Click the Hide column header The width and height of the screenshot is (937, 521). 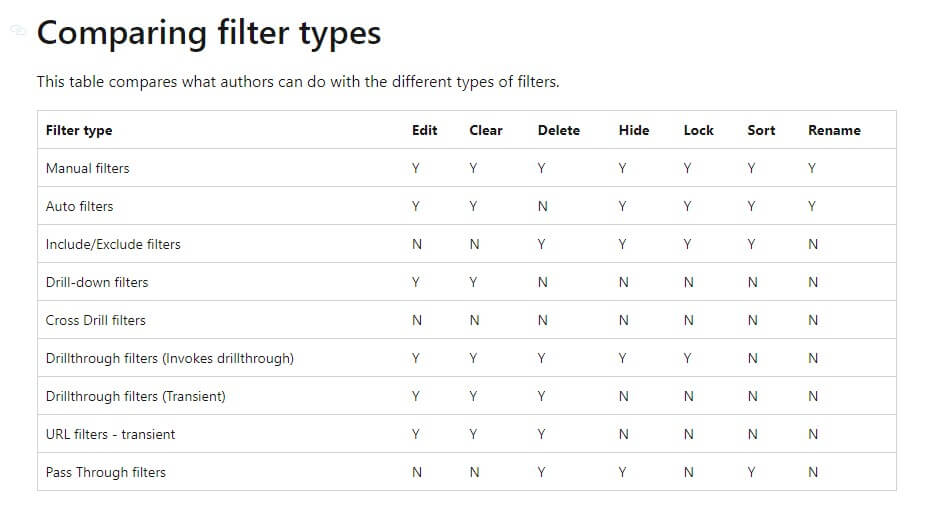pyautogui.click(x=634, y=130)
